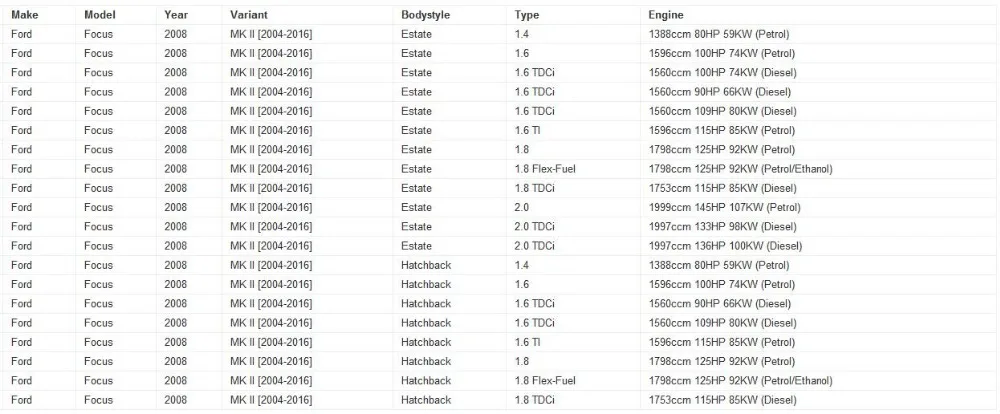Click the 1388ccm 80HP Estate engine cell

pos(818,34)
